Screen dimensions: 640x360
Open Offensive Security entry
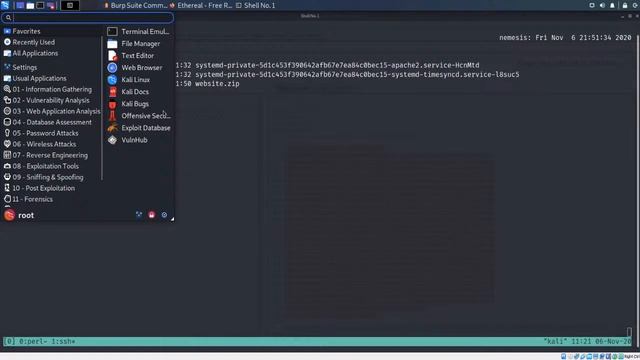pos(139,116)
